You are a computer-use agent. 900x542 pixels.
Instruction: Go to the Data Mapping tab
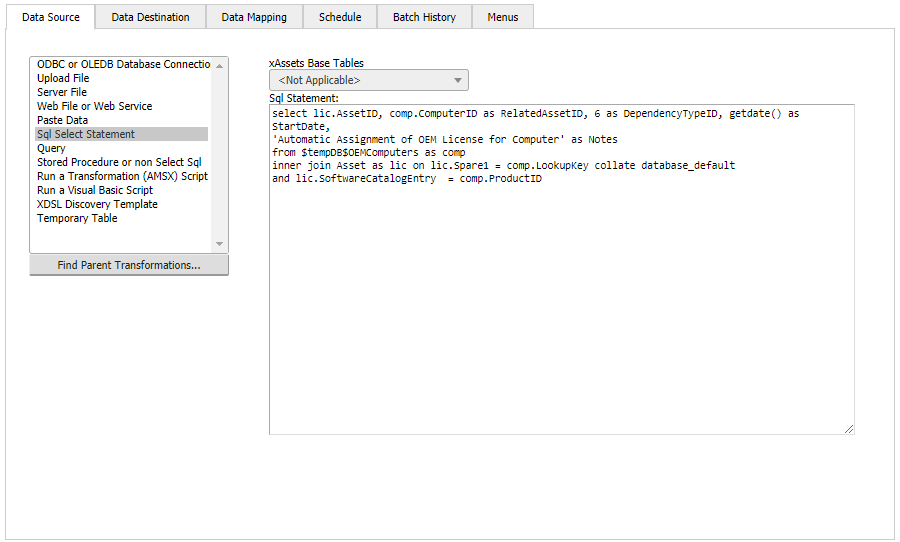tap(254, 17)
